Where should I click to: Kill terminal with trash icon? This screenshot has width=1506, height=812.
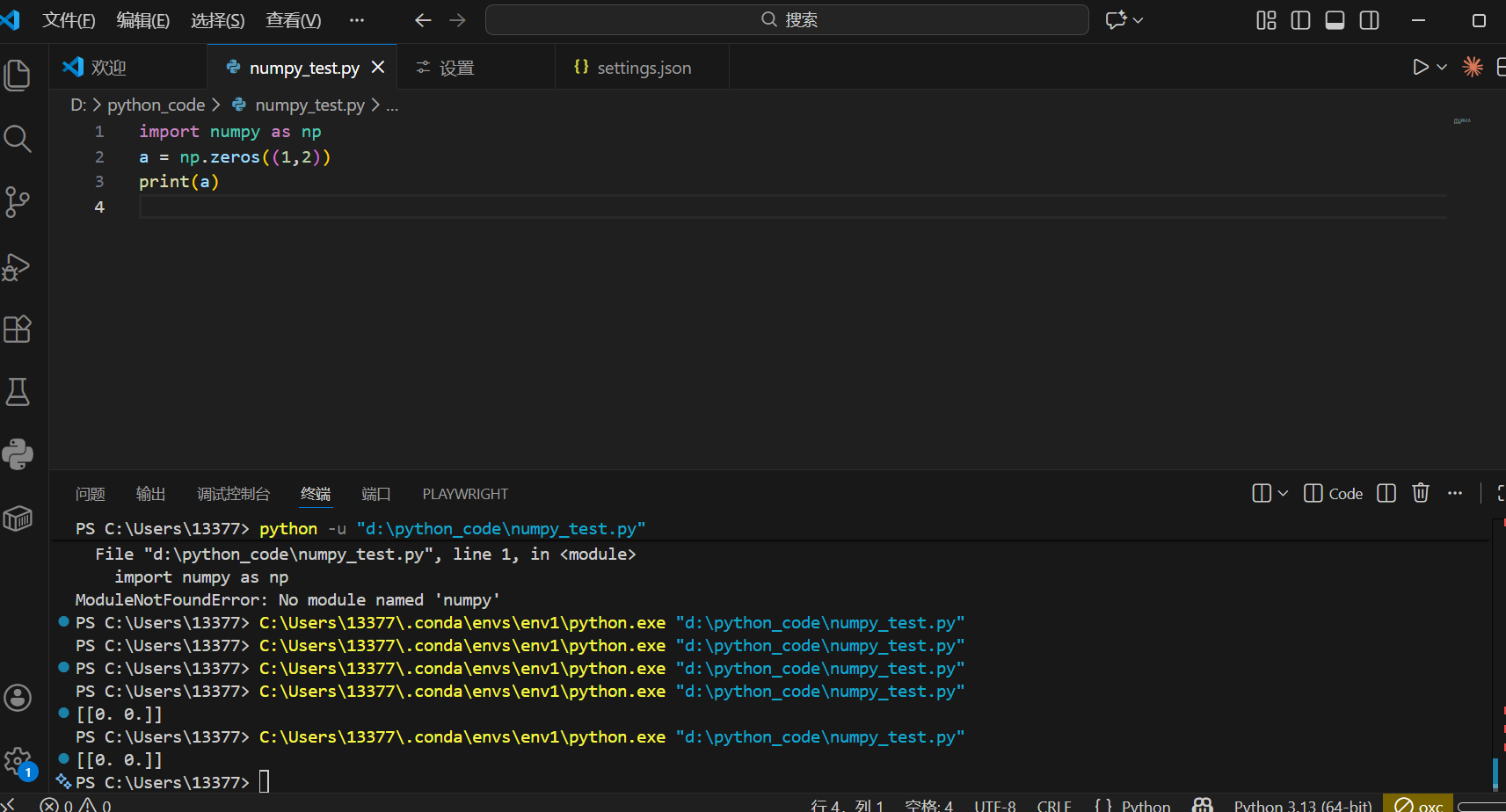[1421, 493]
